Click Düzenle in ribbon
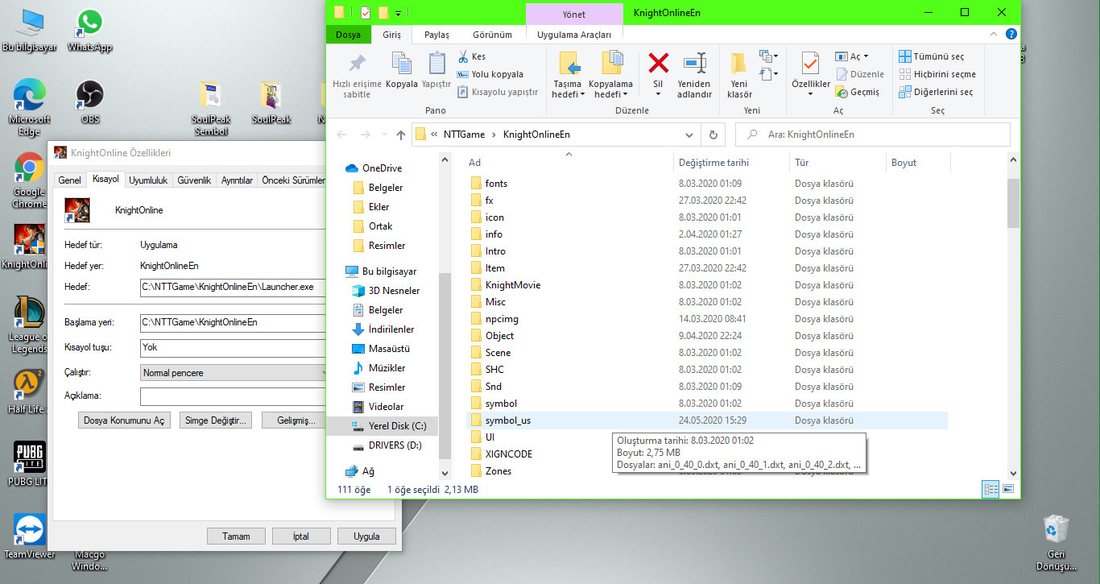The image size is (1100, 584). click(x=860, y=74)
